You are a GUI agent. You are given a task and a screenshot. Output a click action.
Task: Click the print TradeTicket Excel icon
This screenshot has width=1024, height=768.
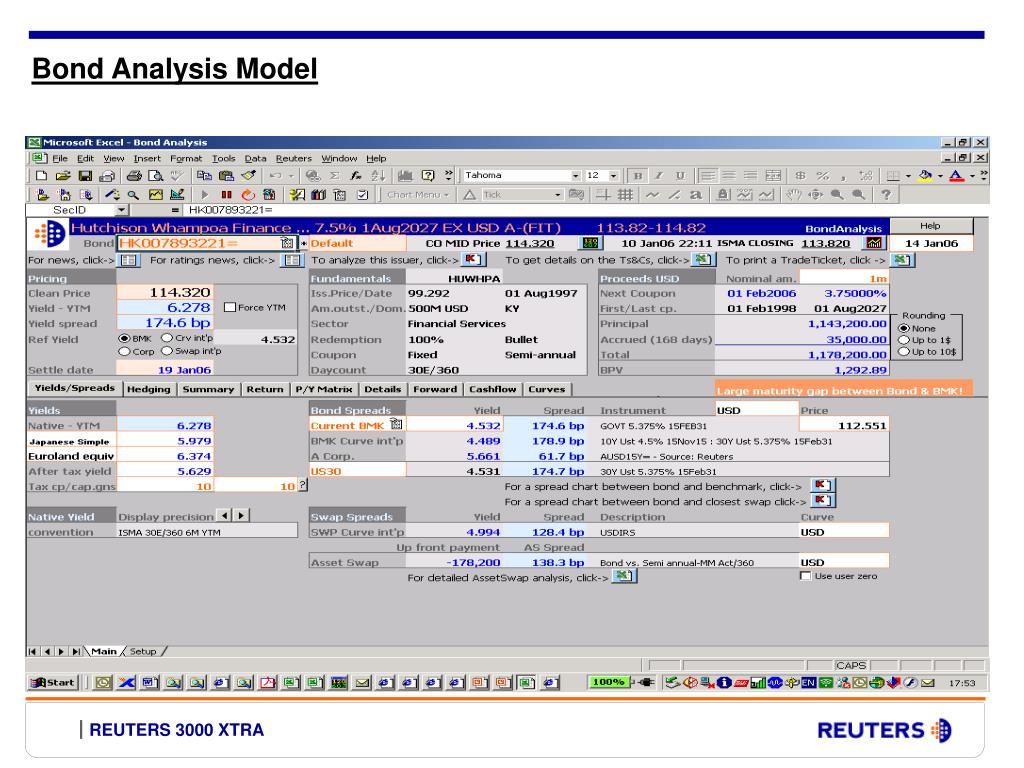[x=901, y=261]
